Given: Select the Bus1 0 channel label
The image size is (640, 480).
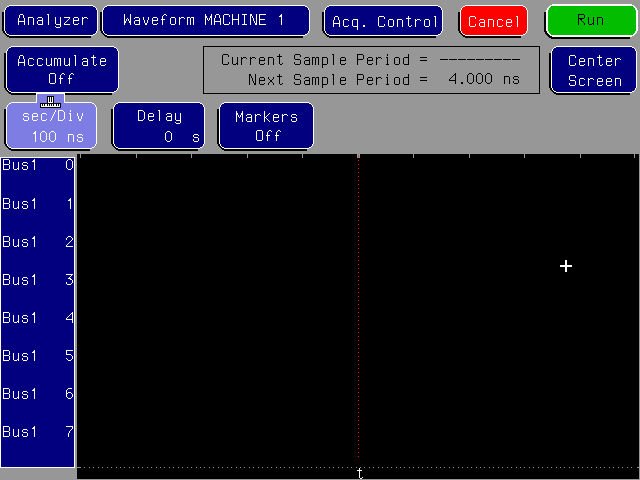Looking at the screenshot, I should (38, 166).
